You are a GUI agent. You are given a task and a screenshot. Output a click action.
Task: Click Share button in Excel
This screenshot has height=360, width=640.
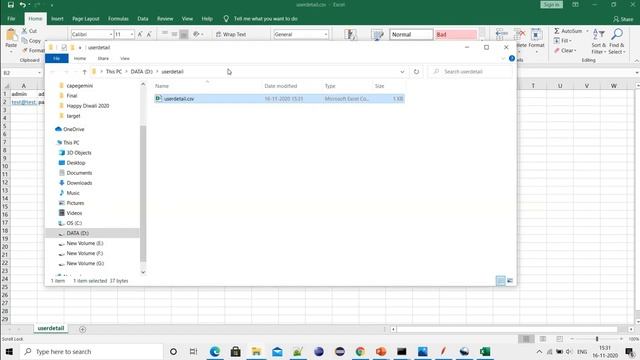pos(623,19)
